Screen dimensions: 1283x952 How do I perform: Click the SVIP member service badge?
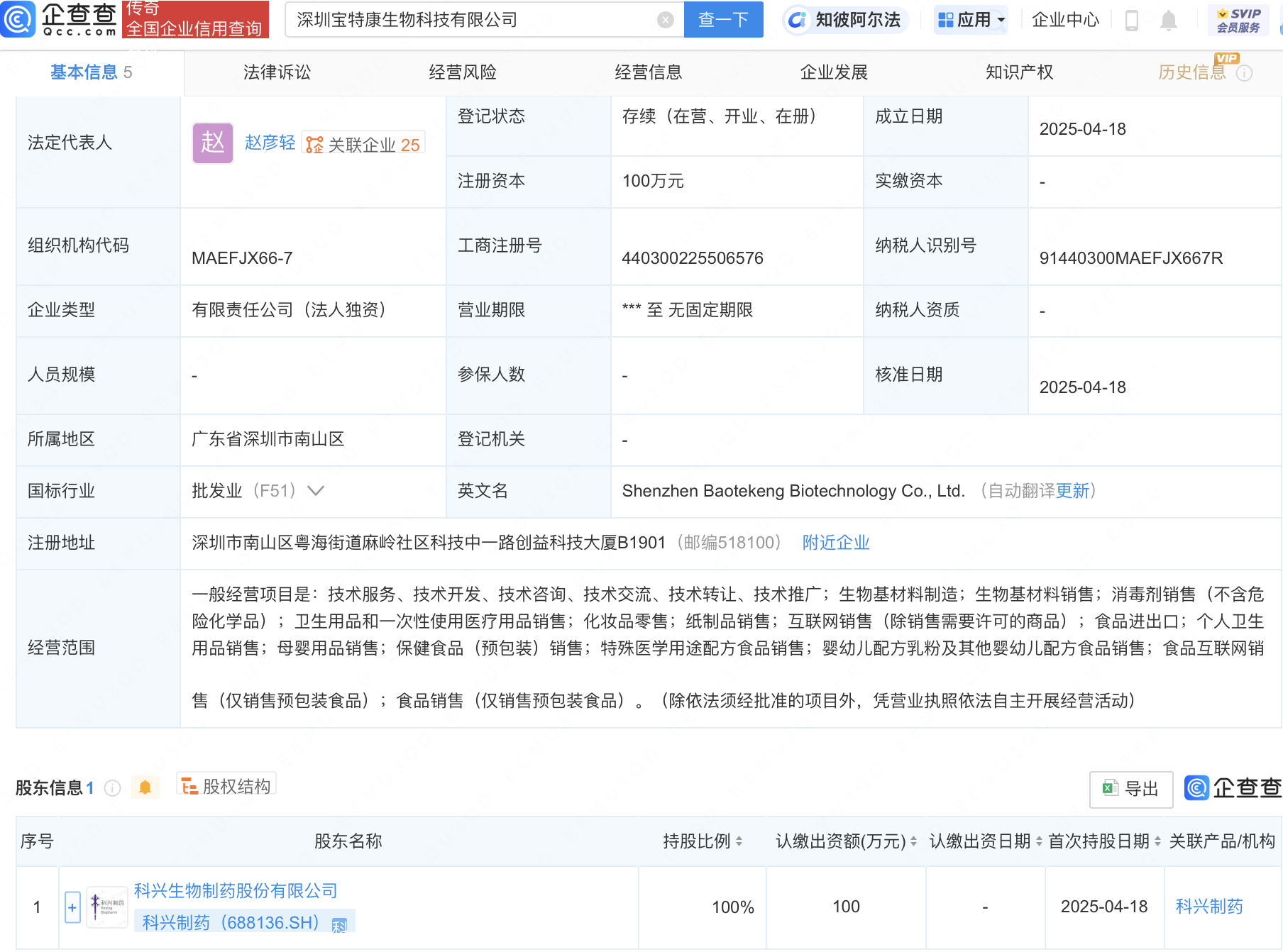tap(1238, 20)
